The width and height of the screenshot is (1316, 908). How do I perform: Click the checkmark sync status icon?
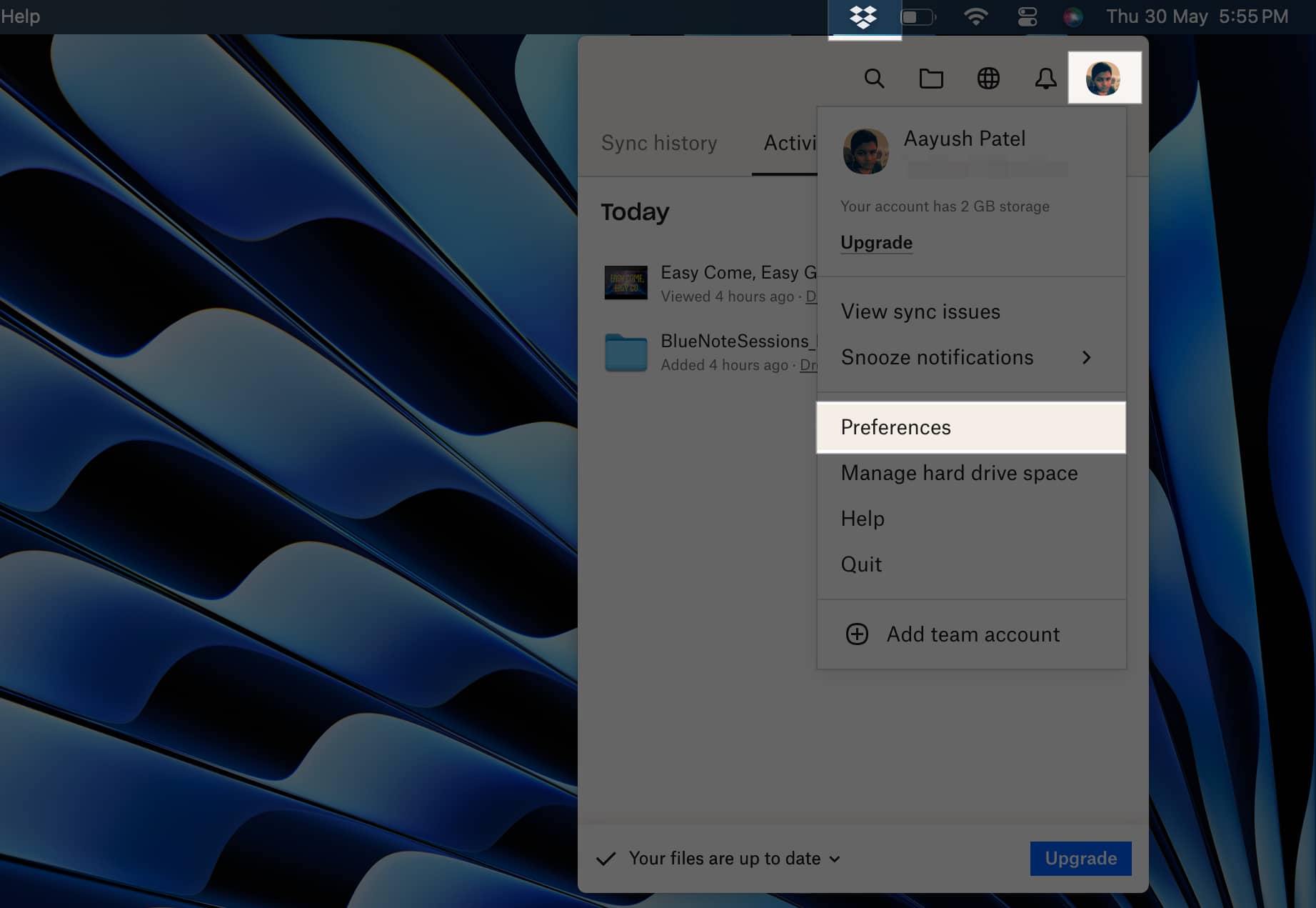606,858
